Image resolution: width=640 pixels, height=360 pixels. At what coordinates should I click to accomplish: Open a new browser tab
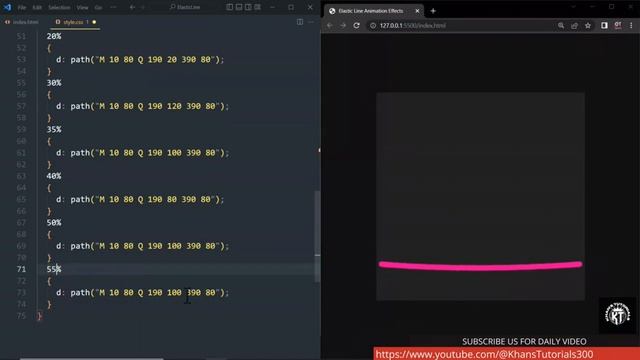[x=433, y=11]
